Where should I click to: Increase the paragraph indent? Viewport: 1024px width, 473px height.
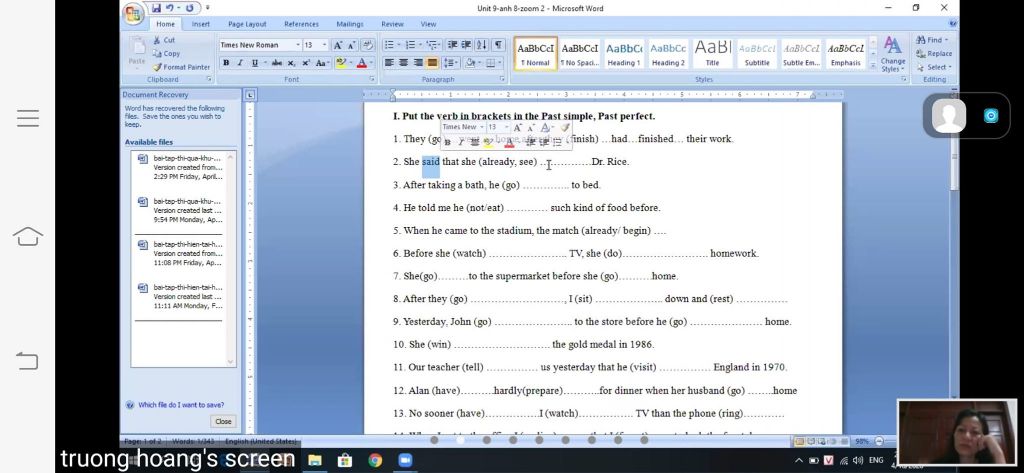tap(466, 45)
